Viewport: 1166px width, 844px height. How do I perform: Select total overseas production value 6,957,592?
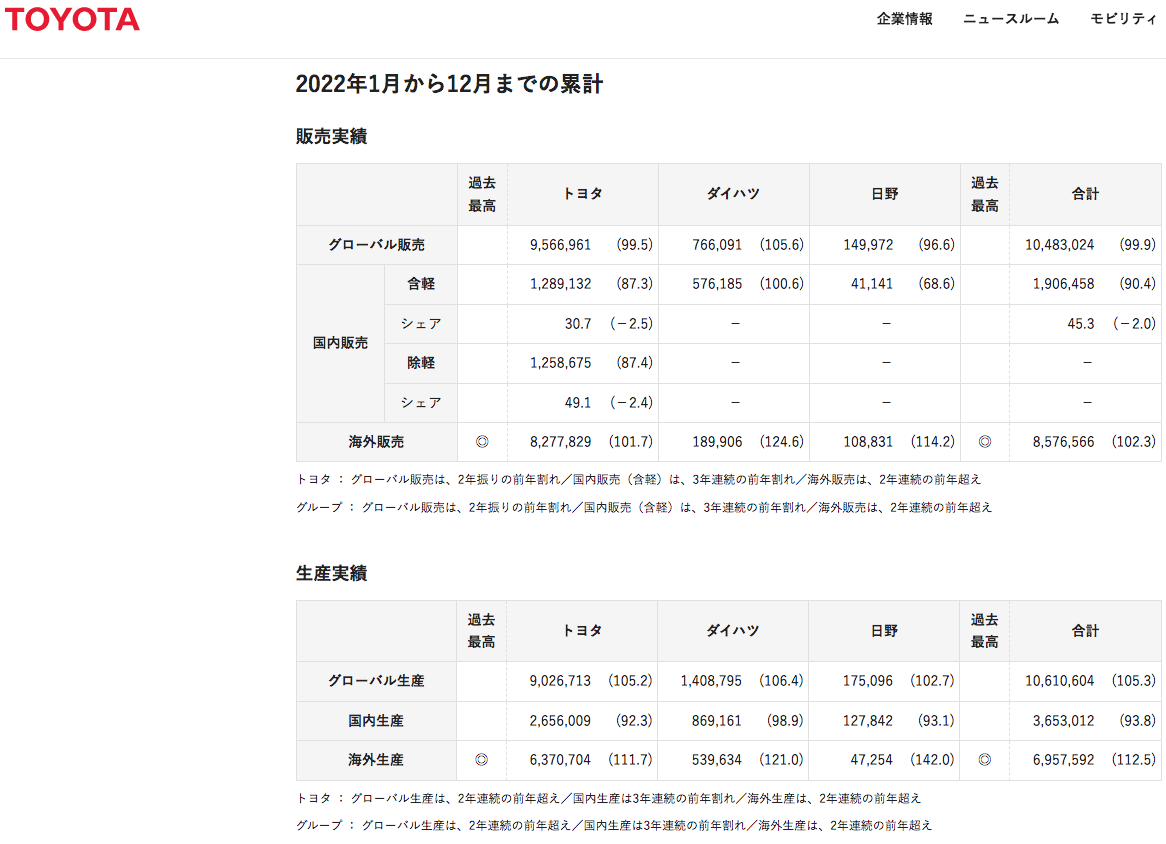coord(1063,760)
